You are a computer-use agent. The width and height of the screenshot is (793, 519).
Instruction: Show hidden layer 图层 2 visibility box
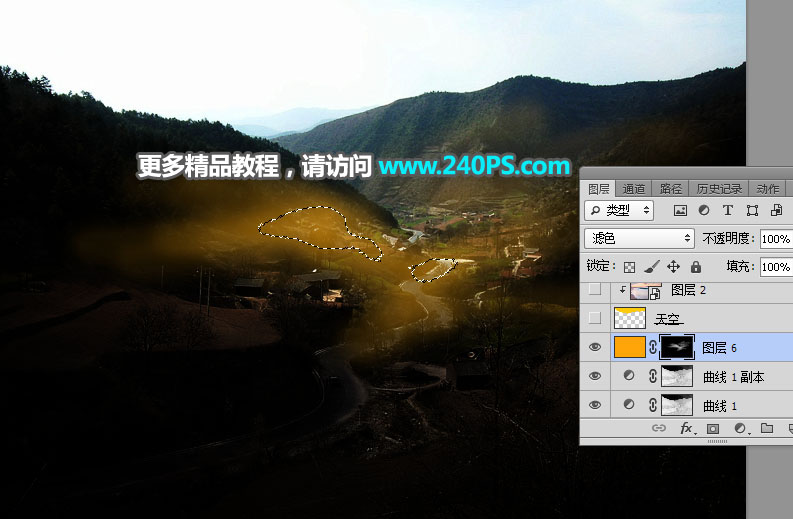click(595, 290)
